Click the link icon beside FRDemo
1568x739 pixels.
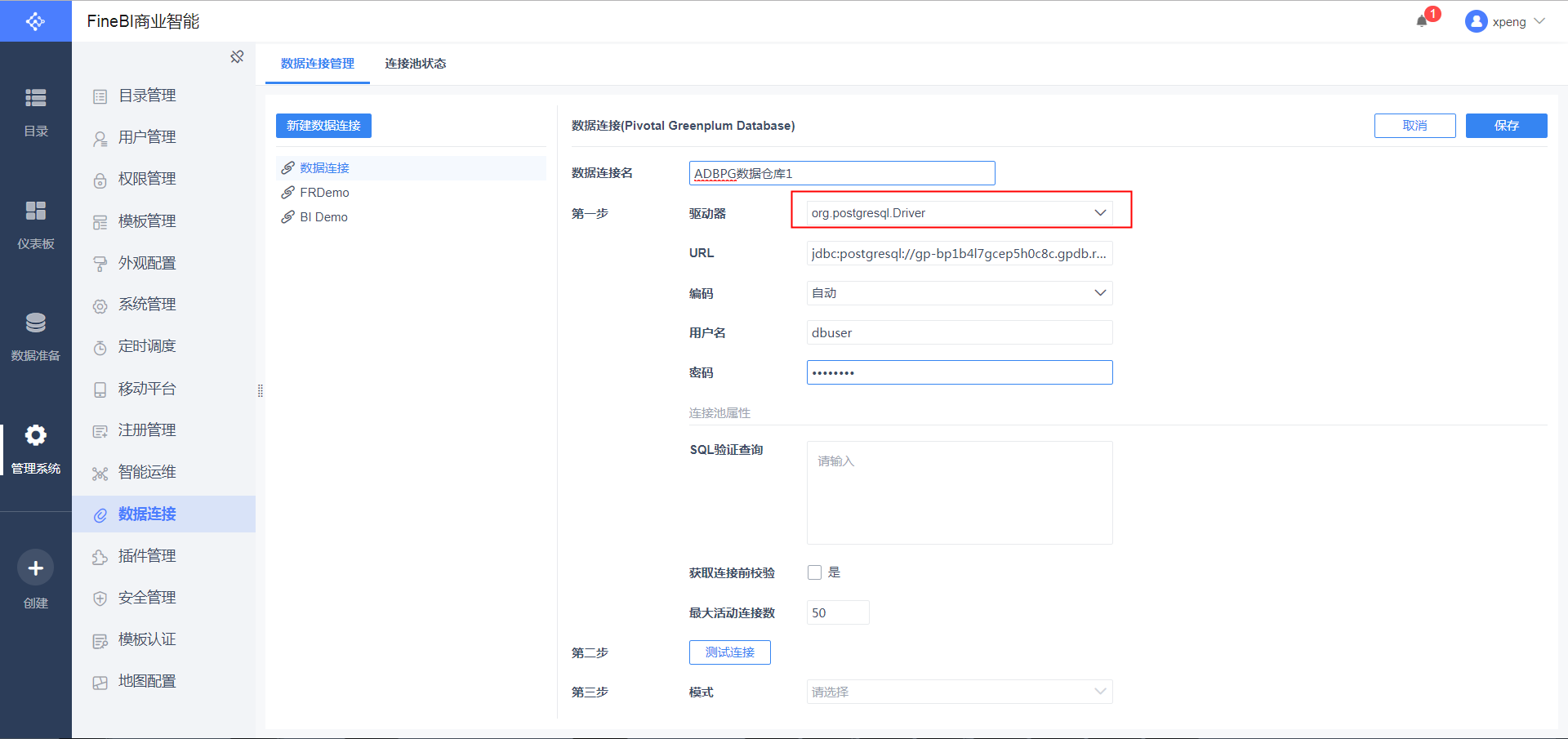point(287,193)
